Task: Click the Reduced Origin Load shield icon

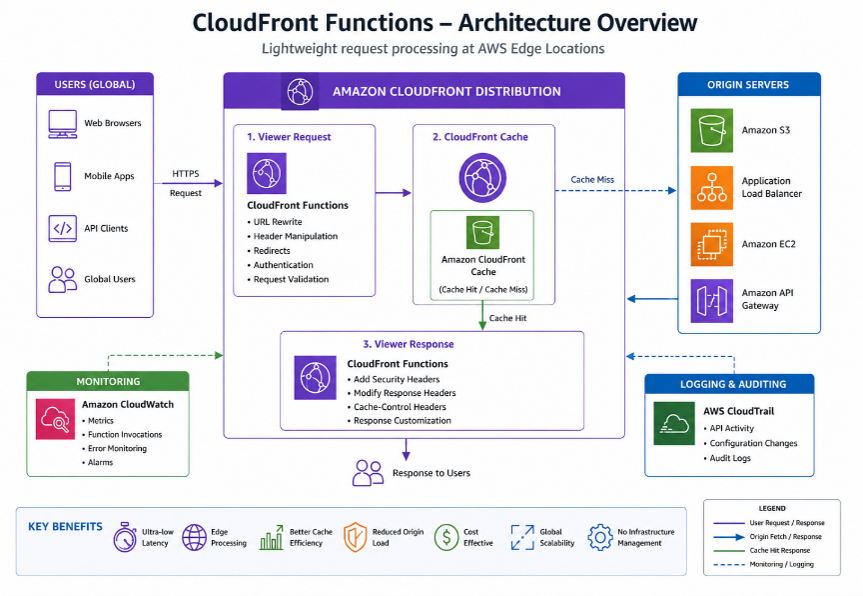Action: coord(355,537)
